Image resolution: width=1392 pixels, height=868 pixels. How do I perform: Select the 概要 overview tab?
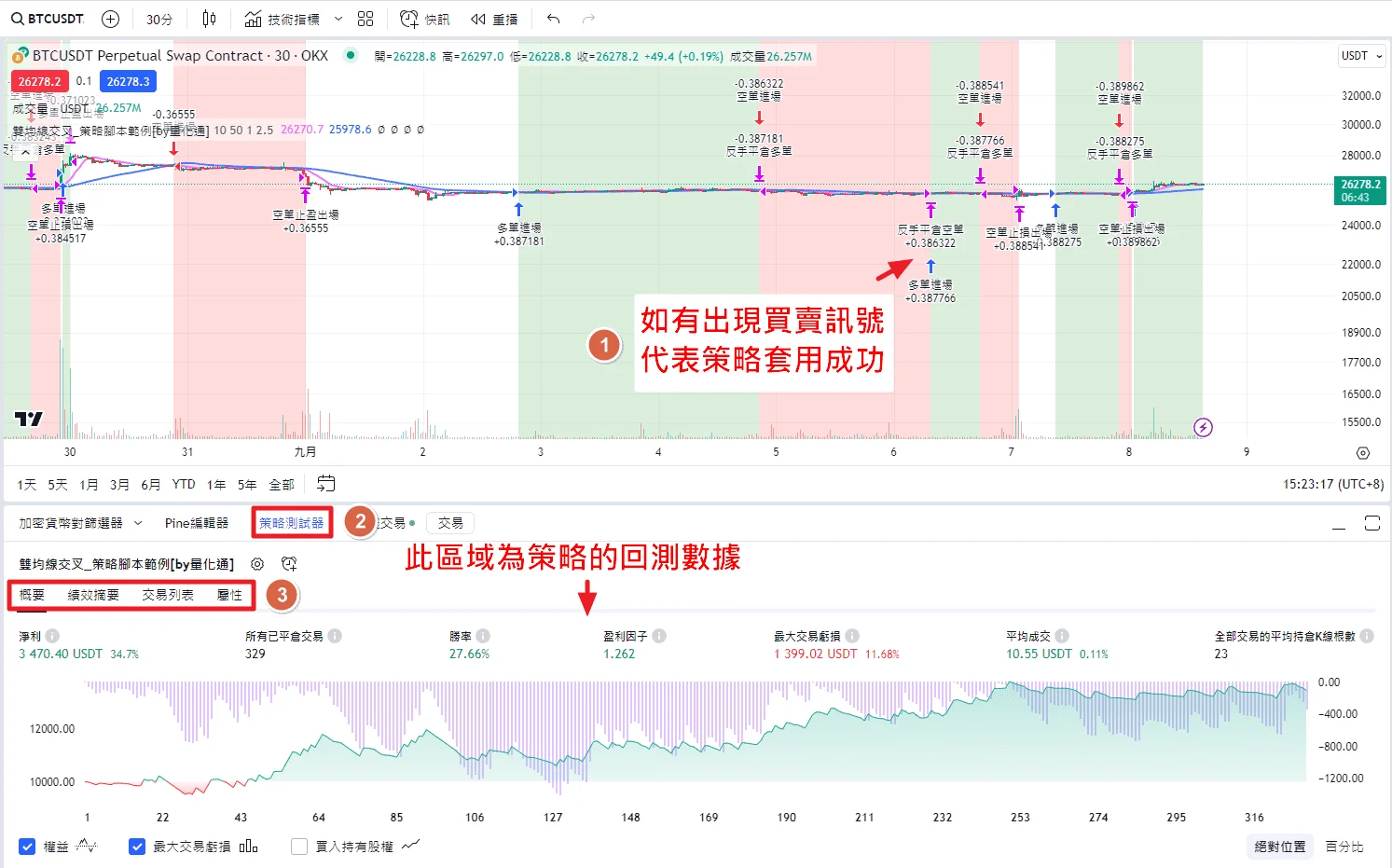coord(32,595)
